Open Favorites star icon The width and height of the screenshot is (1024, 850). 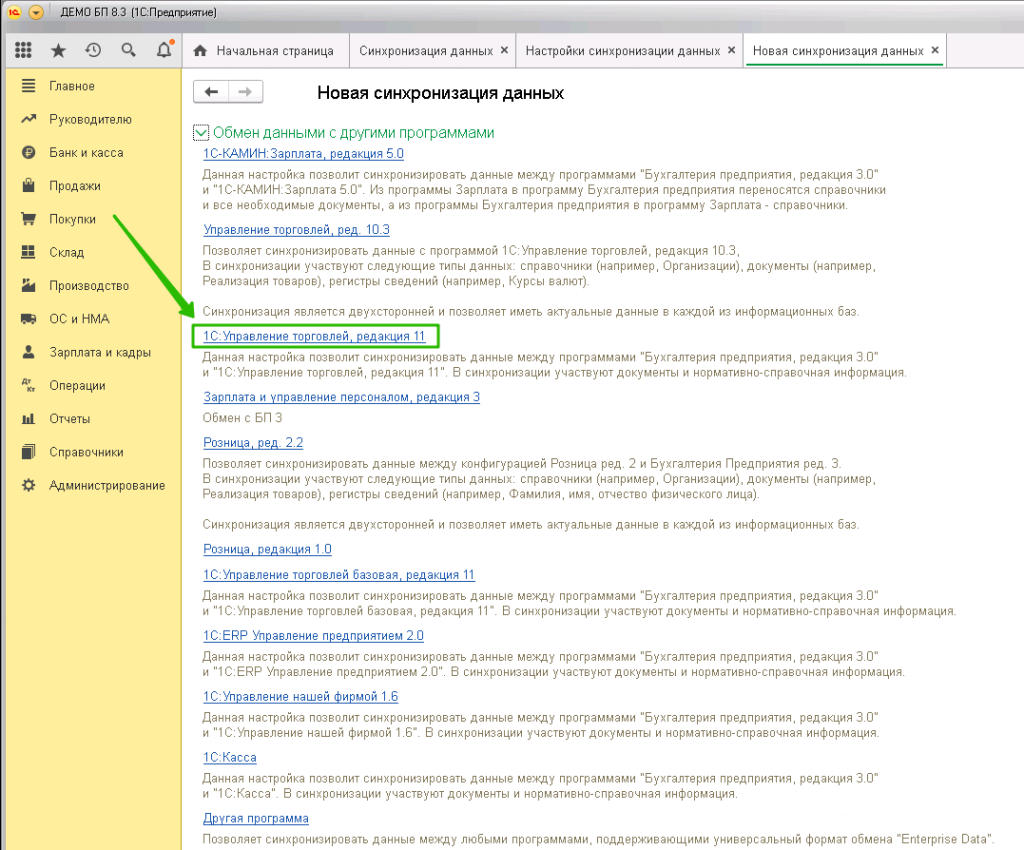click(58, 50)
